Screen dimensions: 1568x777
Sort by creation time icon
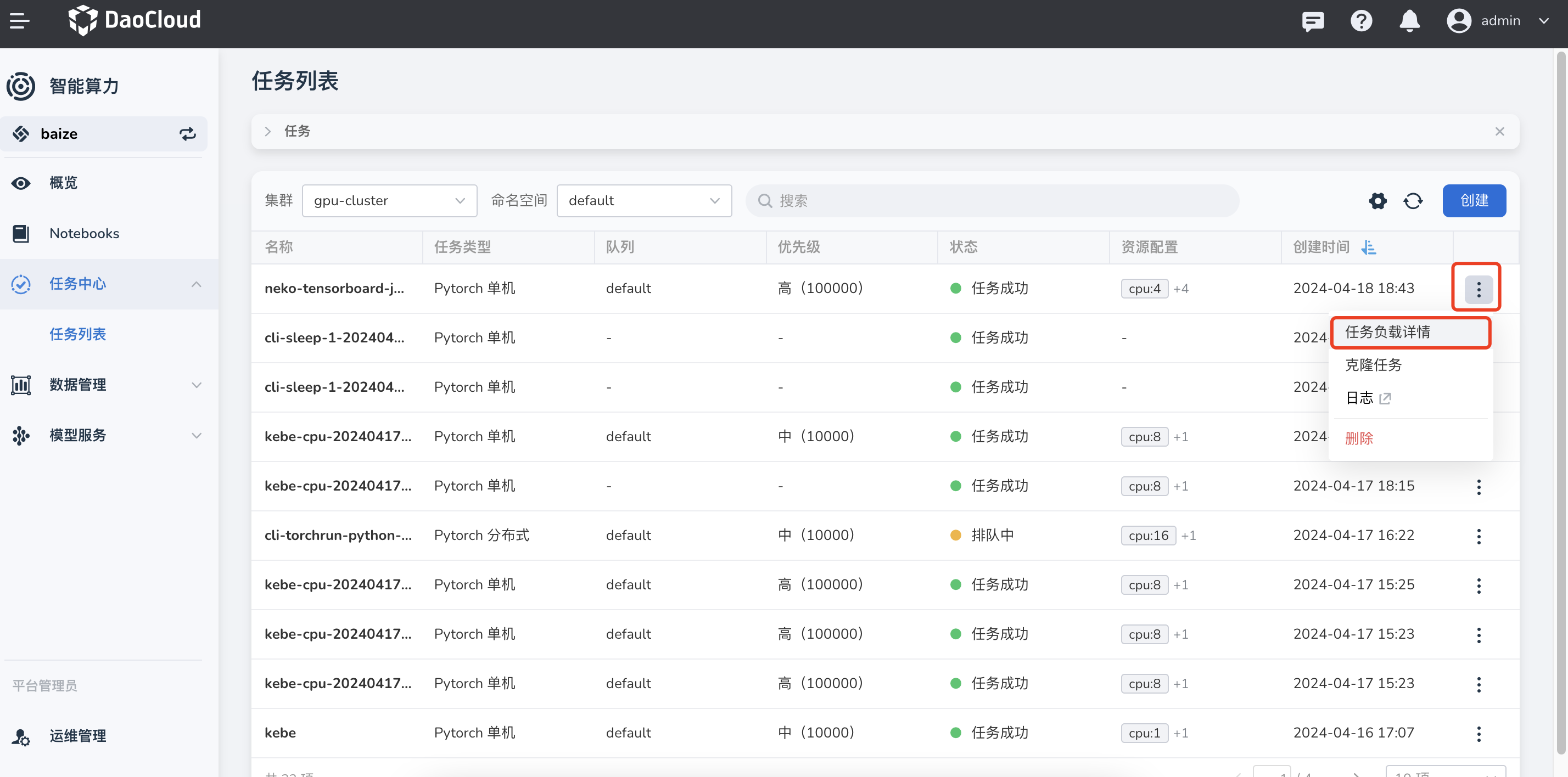tap(1369, 247)
